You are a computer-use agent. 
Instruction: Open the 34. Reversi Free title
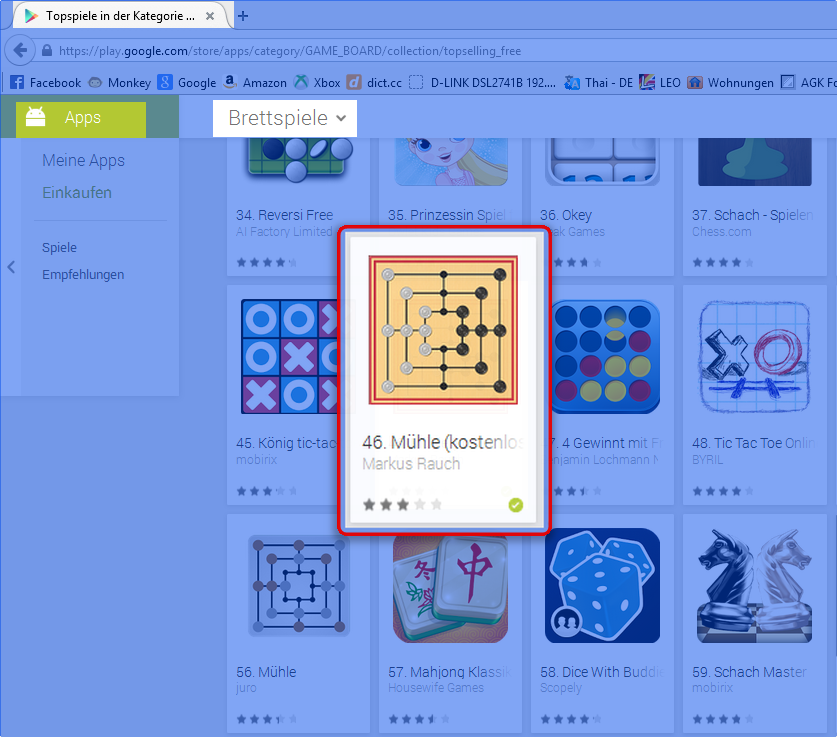coord(285,215)
